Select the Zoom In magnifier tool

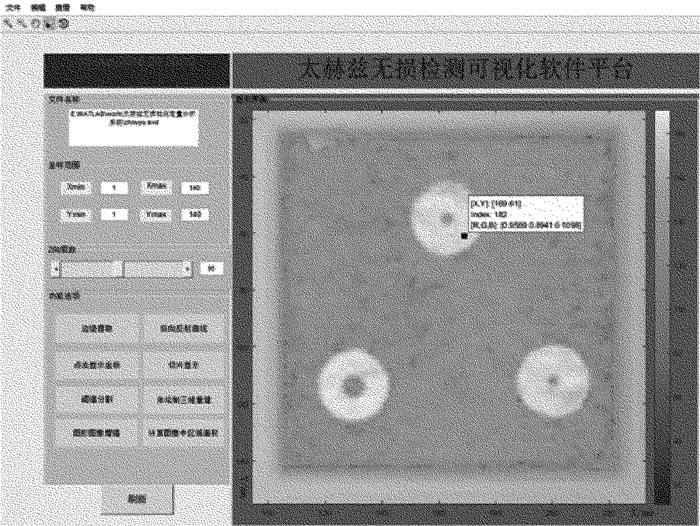pos(7,22)
